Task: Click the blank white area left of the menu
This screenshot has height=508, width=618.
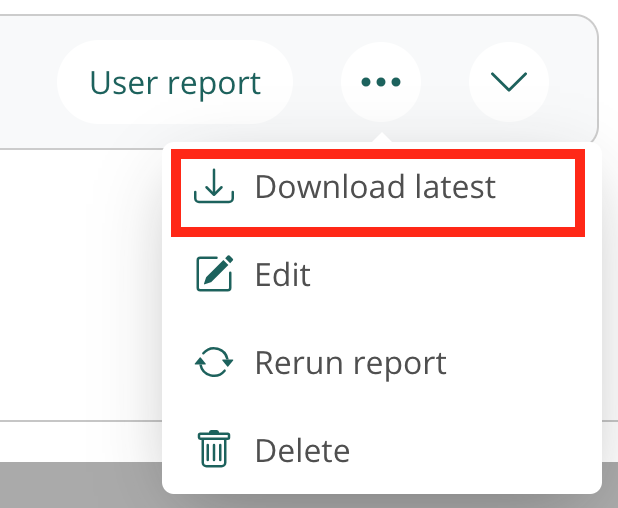Action: coord(80,280)
